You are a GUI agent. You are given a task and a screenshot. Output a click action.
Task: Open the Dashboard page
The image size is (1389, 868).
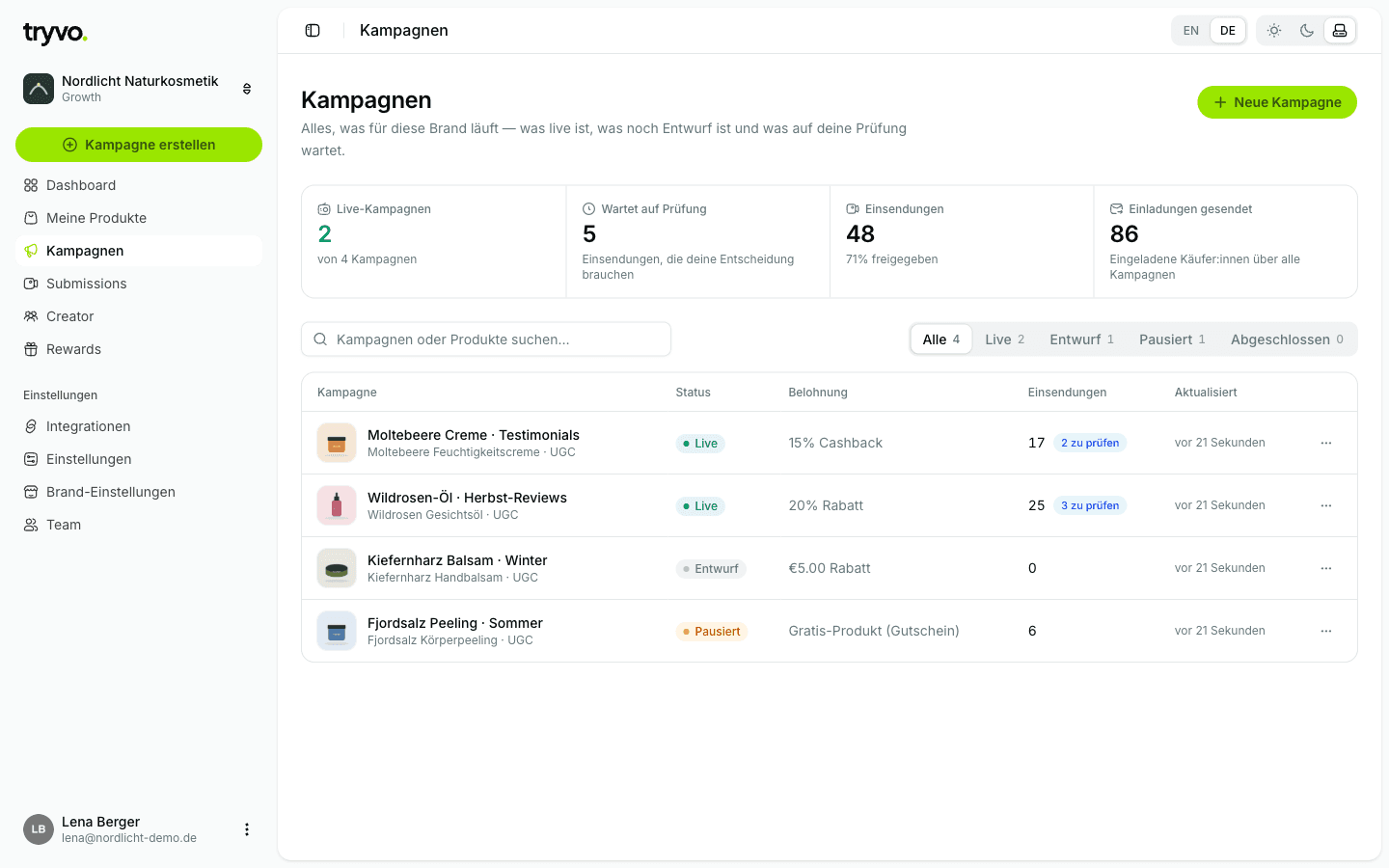[x=139, y=185]
